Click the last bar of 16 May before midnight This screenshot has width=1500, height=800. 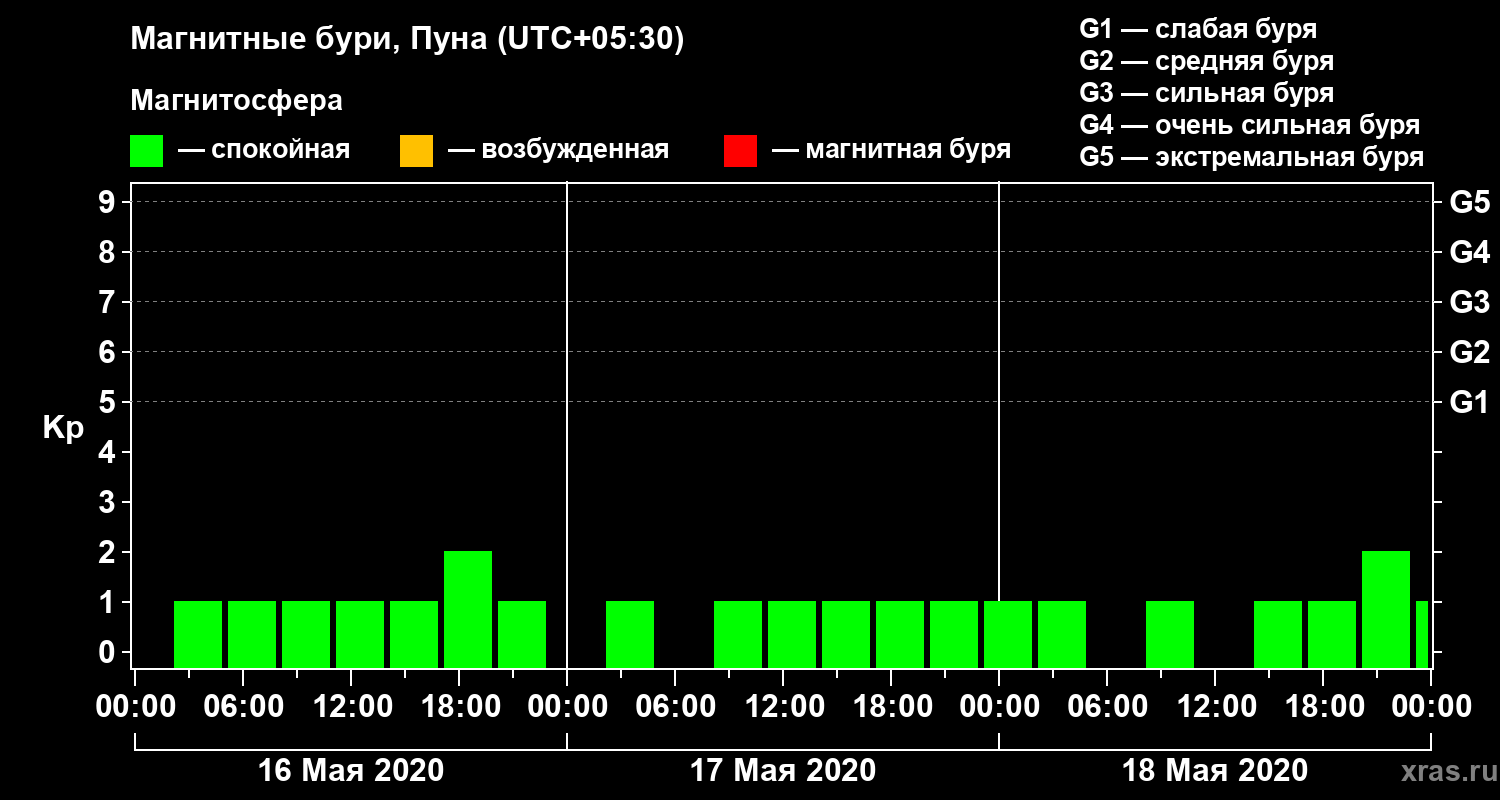pos(522,634)
